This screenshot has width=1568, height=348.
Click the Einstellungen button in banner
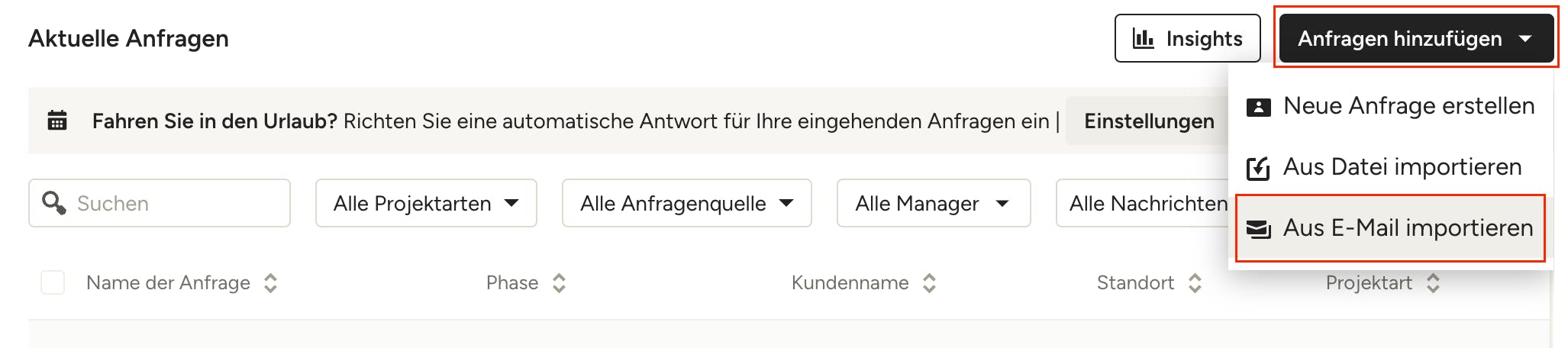click(1148, 121)
